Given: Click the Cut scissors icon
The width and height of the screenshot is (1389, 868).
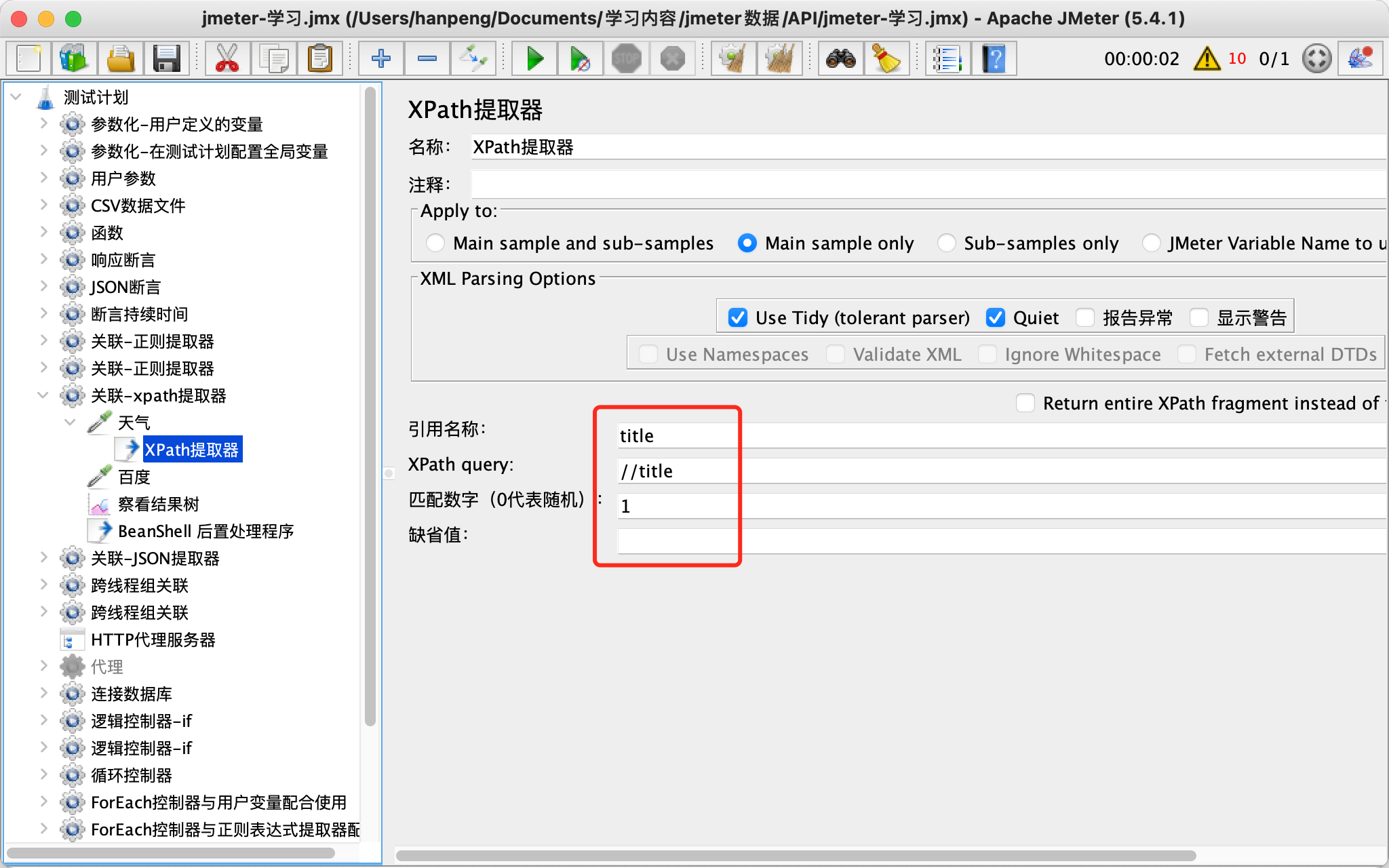Looking at the screenshot, I should [227, 59].
